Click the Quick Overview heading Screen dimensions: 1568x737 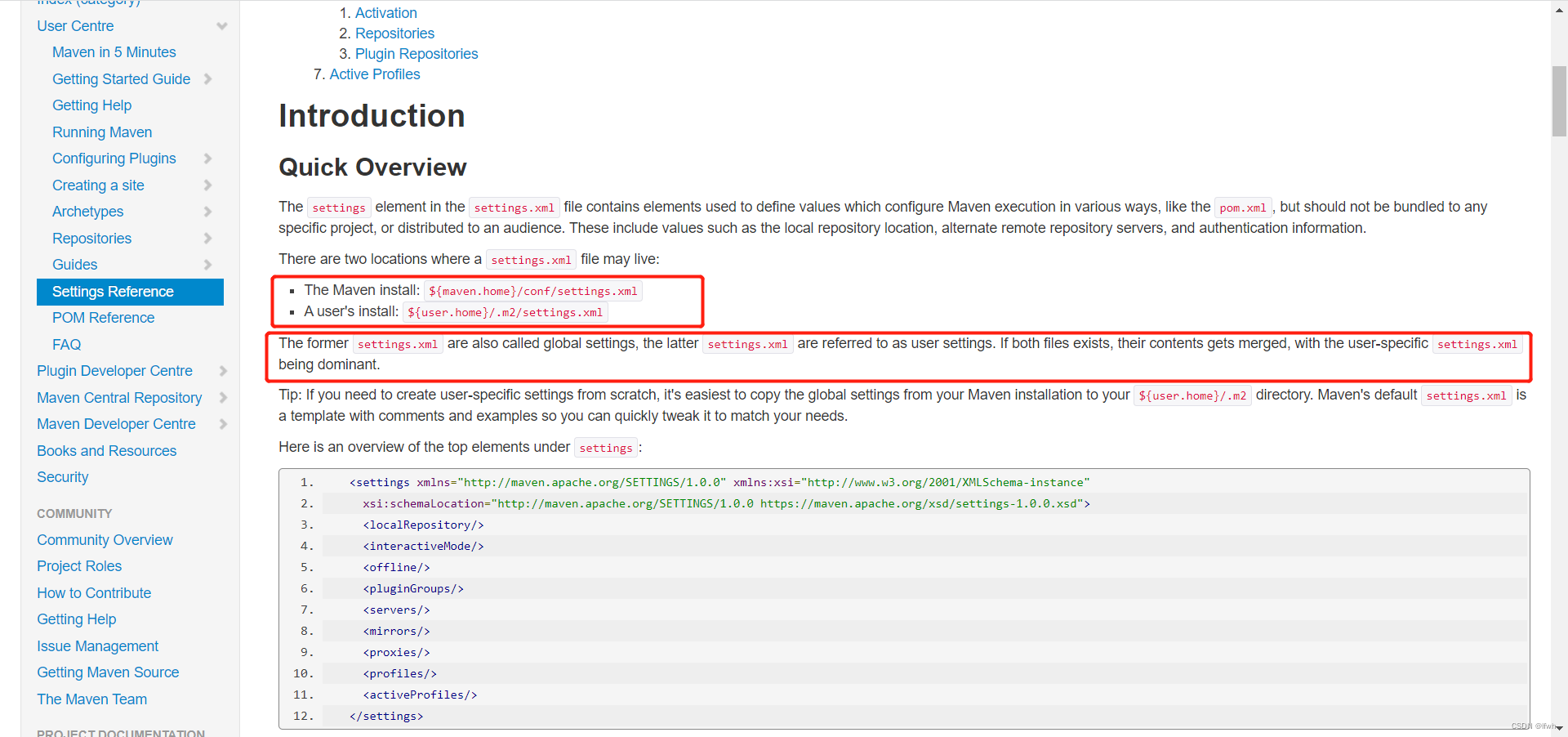(372, 167)
